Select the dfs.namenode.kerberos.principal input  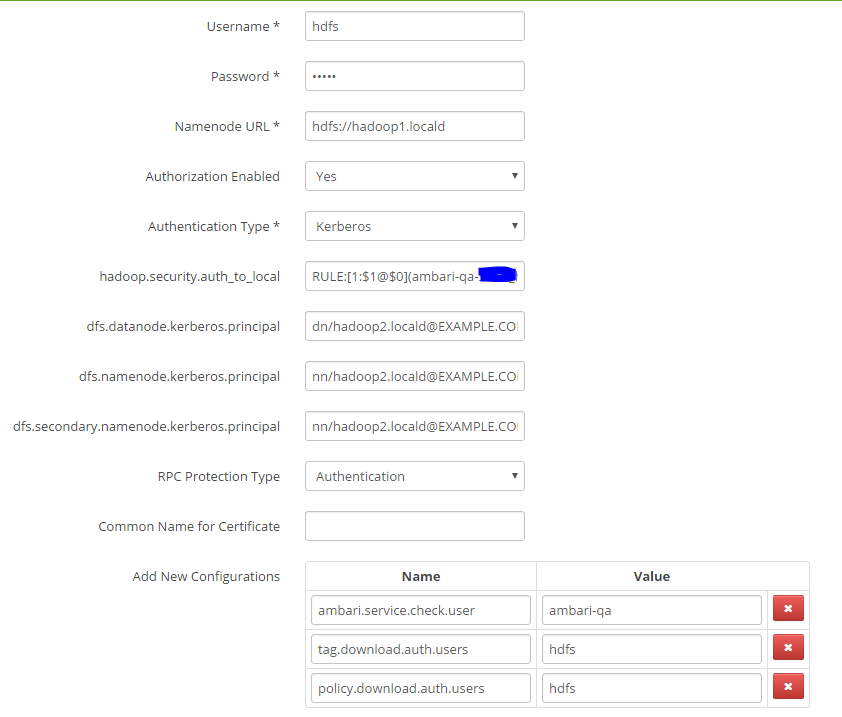414,376
